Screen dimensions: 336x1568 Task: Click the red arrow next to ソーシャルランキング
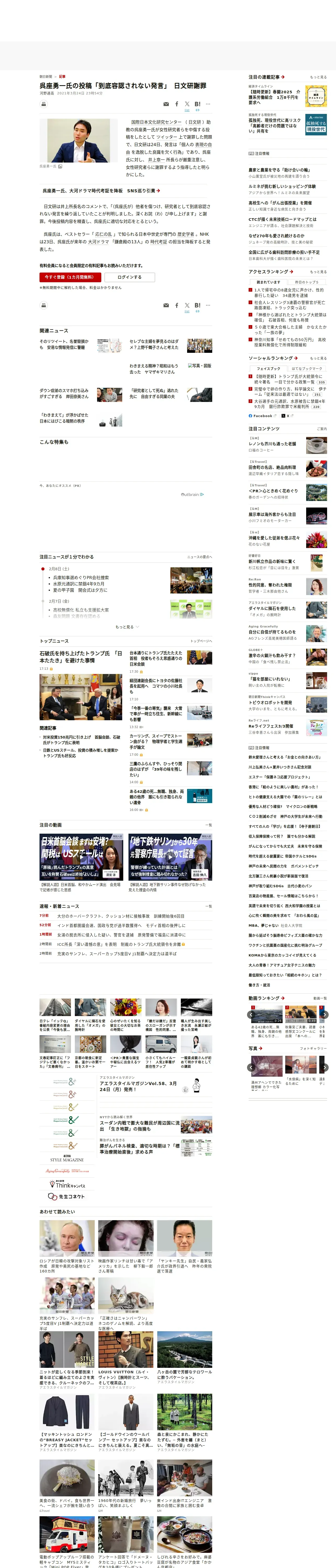coord(296,358)
